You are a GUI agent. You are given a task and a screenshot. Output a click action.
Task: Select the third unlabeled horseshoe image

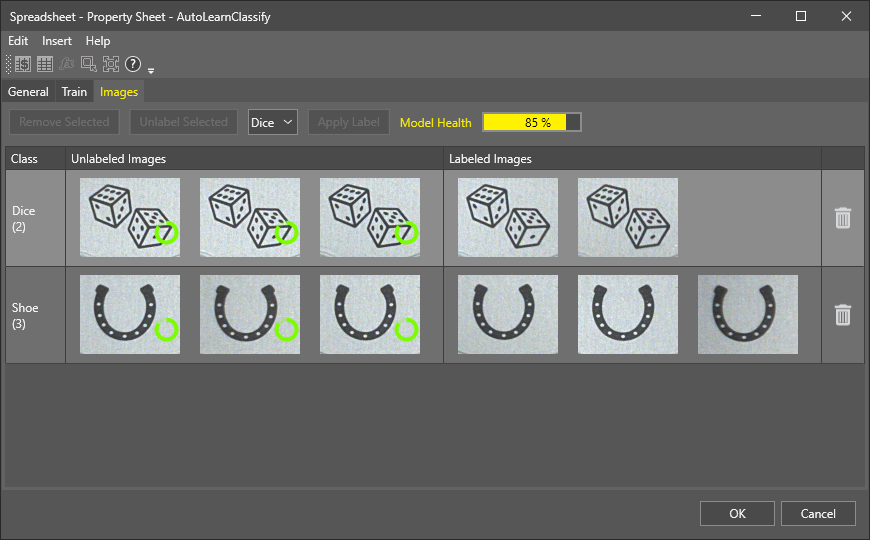pyautogui.click(x=370, y=314)
